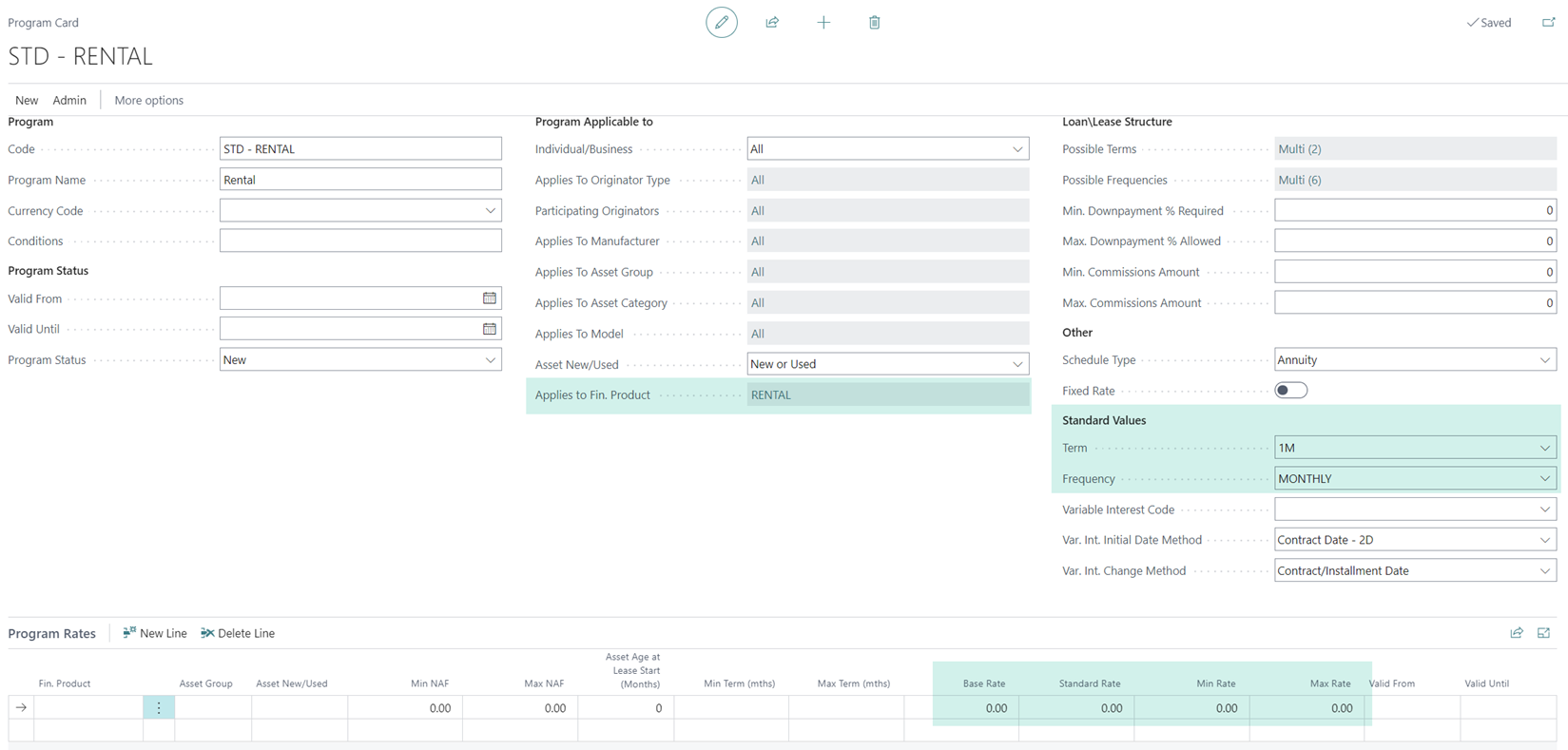This screenshot has width=1568, height=750.
Task: Click the Program Rates share icon
Action: [1517, 633]
